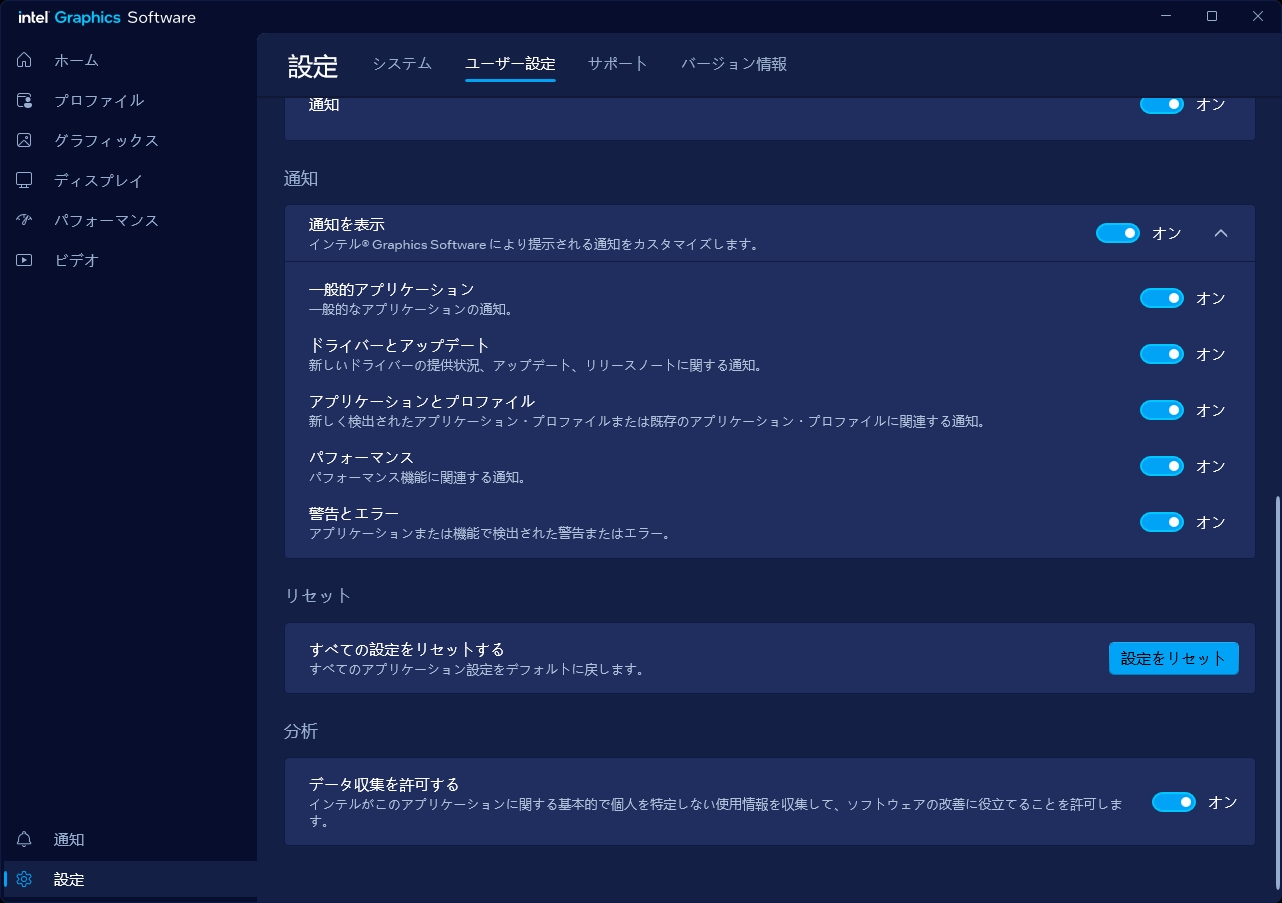Image resolution: width=1282 pixels, height=903 pixels.
Task: Click the 通知を表示 setting title
Action: [x=346, y=224]
